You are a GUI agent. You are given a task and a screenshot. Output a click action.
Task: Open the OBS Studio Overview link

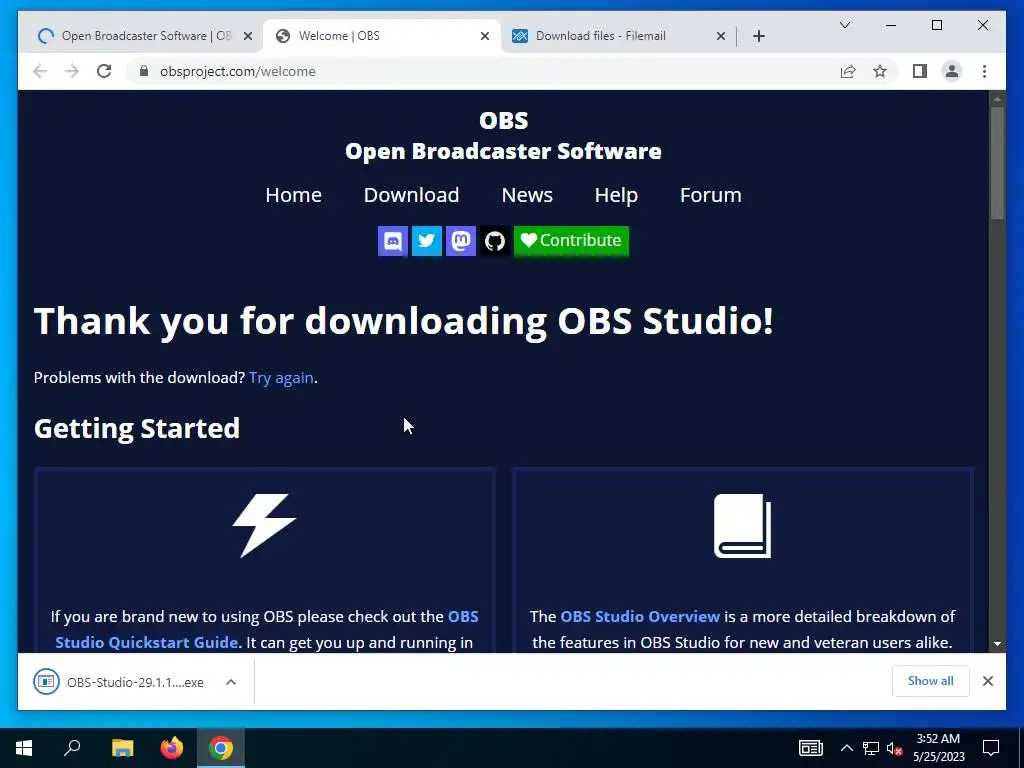[640, 616]
